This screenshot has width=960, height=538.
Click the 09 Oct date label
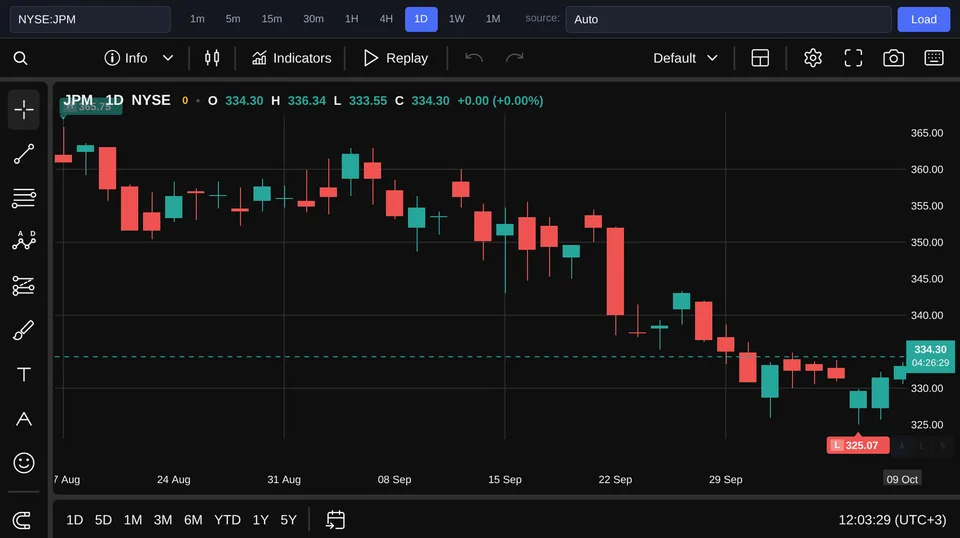[902, 479]
